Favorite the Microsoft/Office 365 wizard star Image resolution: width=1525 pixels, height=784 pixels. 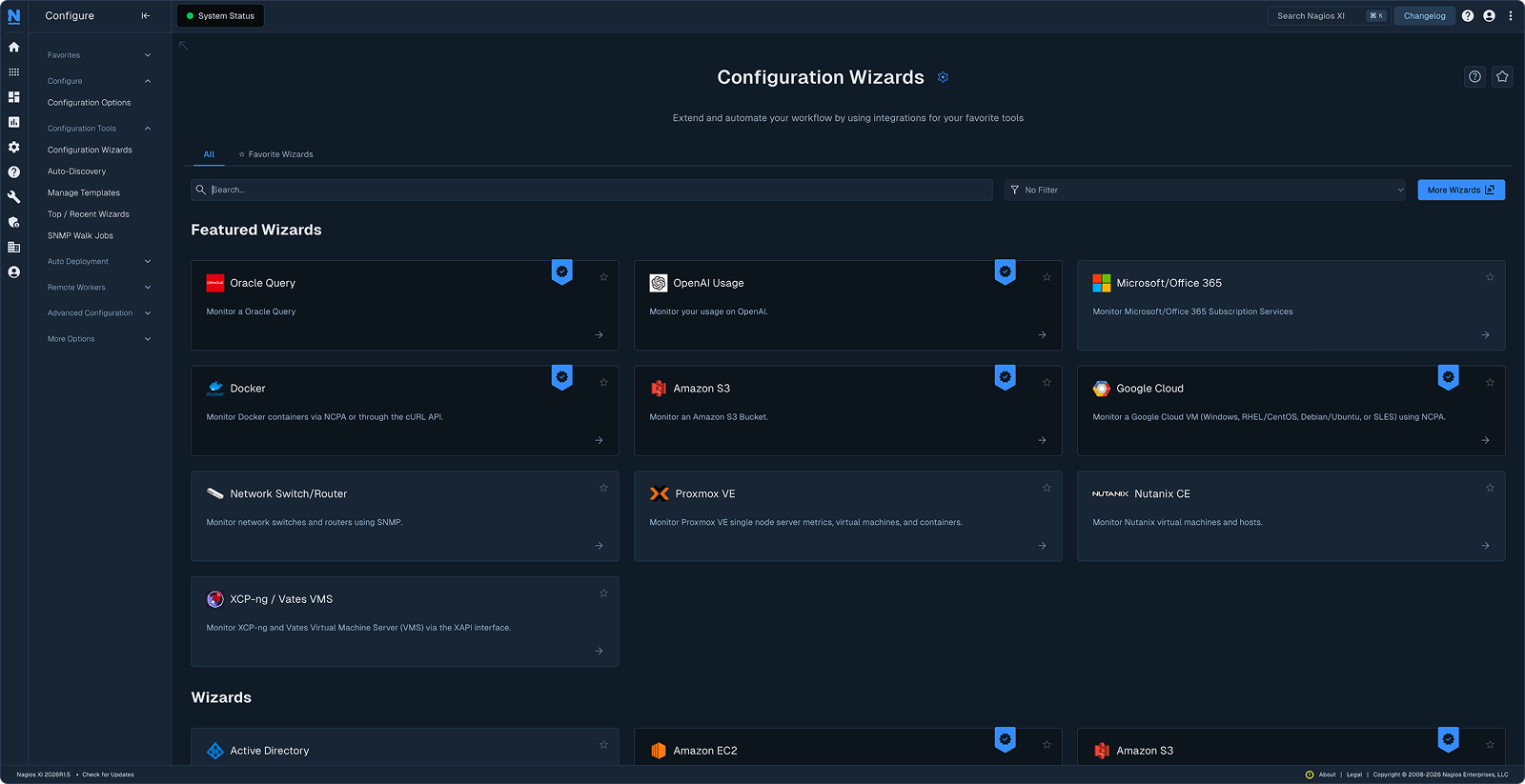[1490, 277]
